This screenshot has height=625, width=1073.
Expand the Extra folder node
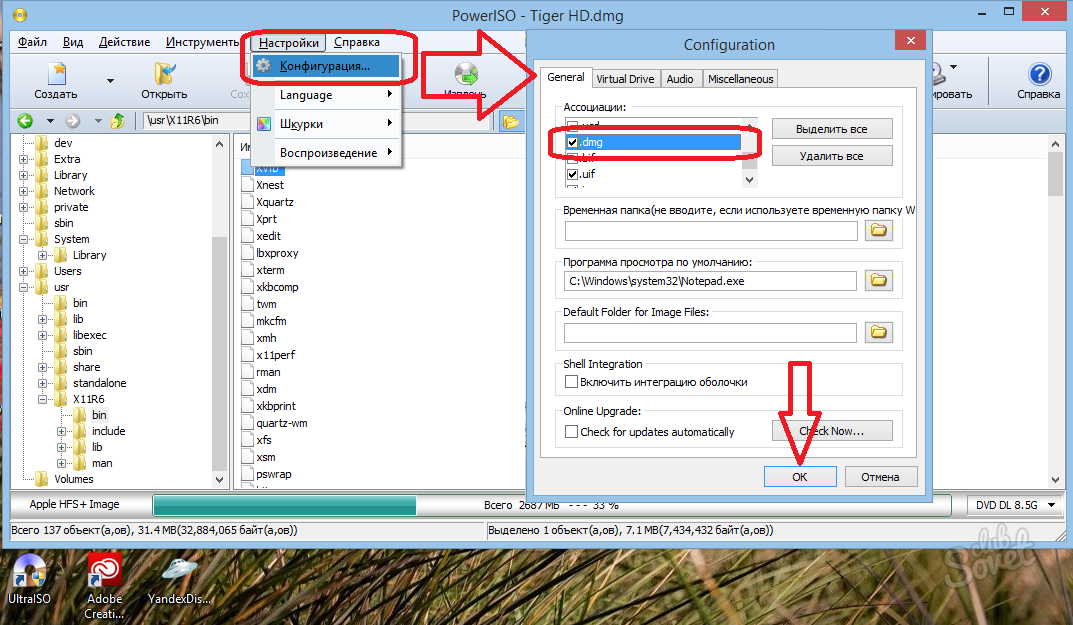tap(23, 159)
